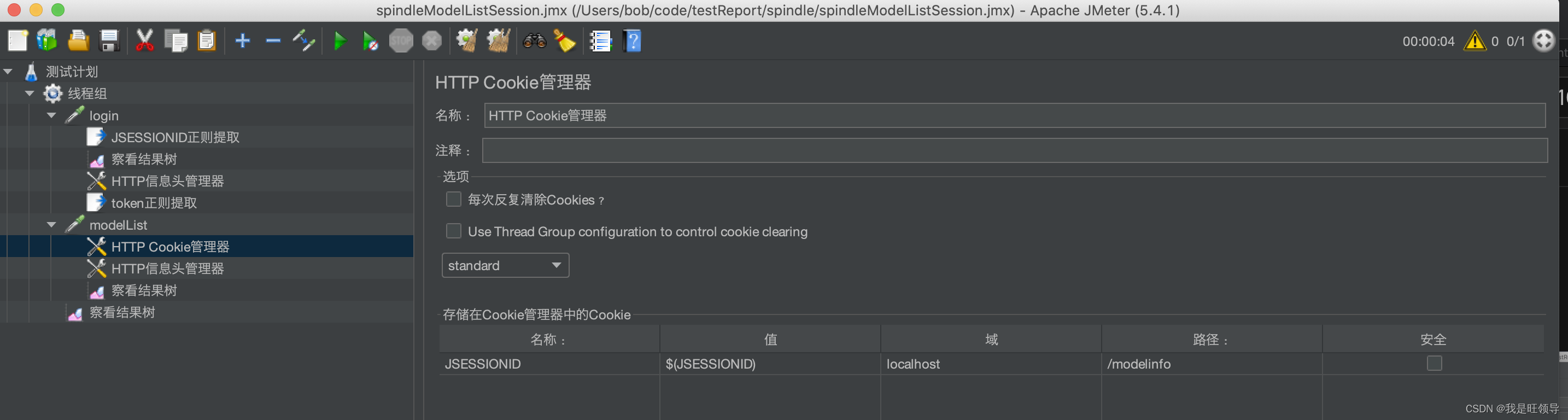
Task: Click the Shutdown test icon
Action: point(431,41)
